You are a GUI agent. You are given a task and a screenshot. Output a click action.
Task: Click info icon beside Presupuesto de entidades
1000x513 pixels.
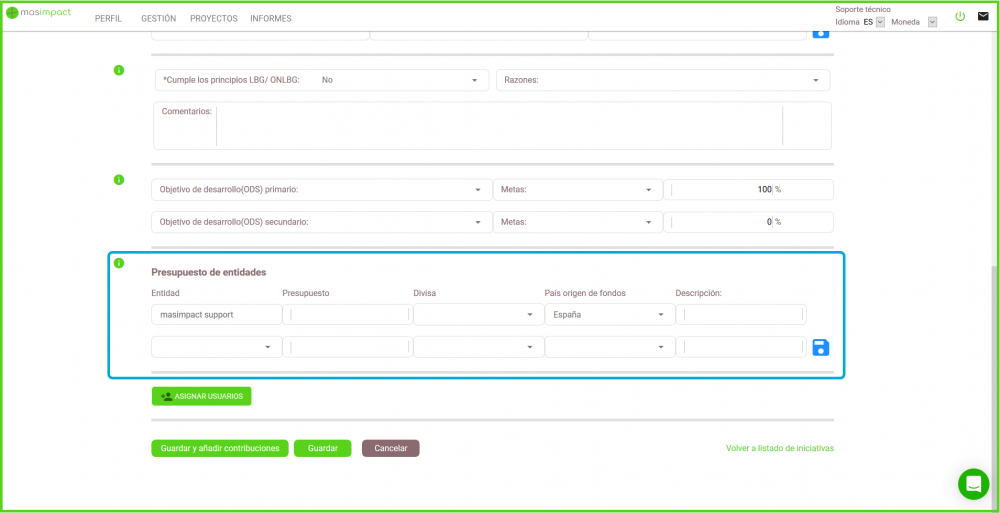[119, 263]
